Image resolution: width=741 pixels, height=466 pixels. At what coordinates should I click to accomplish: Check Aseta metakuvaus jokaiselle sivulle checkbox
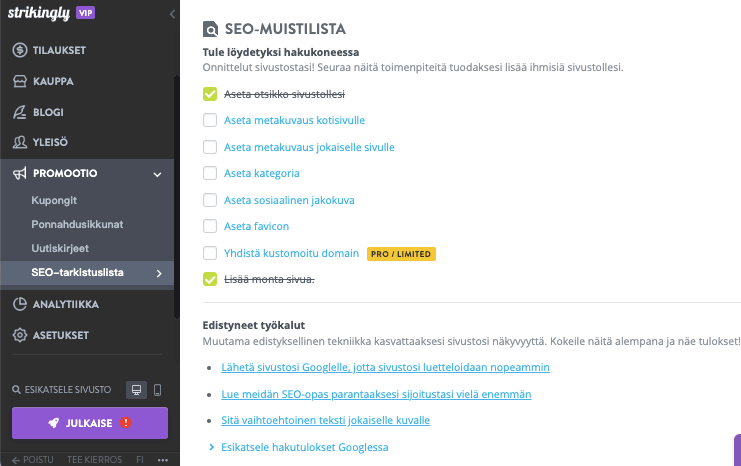point(210,147)
